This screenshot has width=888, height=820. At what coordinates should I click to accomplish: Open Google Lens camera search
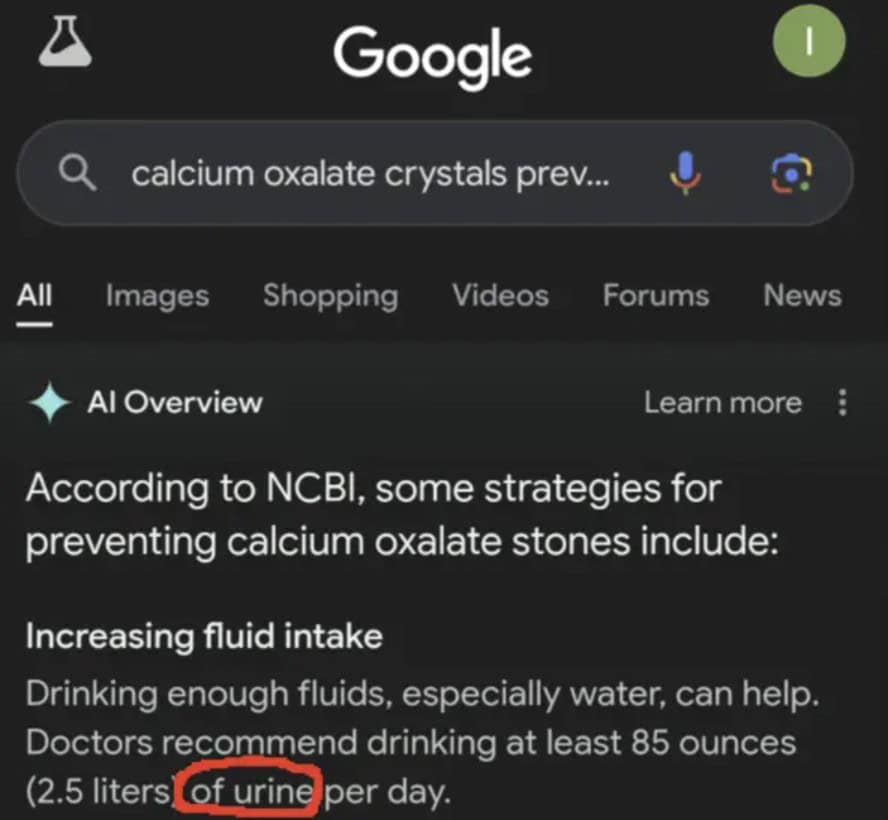(x=790, y=174)
